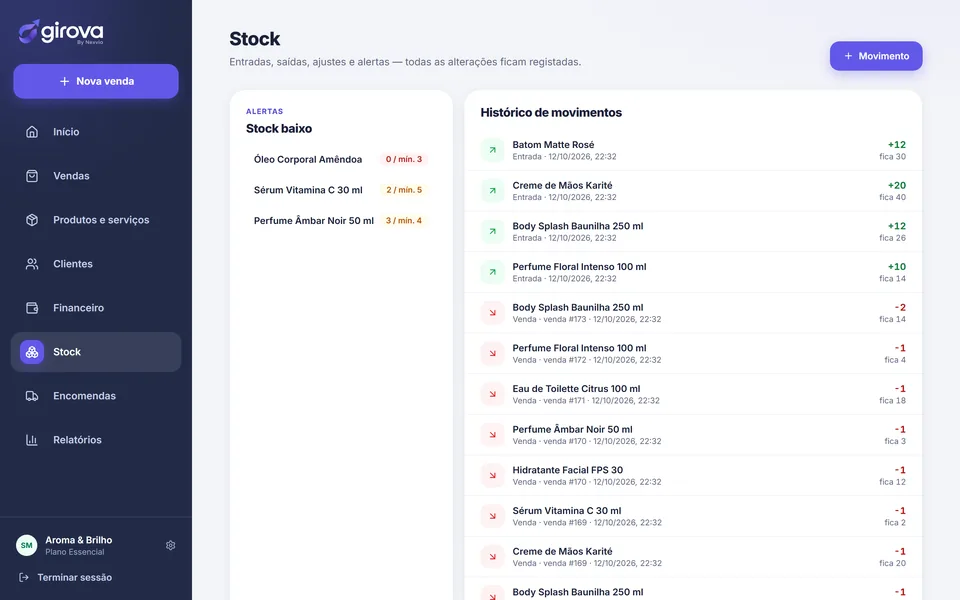Viewport: 960px width, 600px height.
Task: Open Hidratante Facial FPS 30 entry
Action: click(x=693, y=476)
